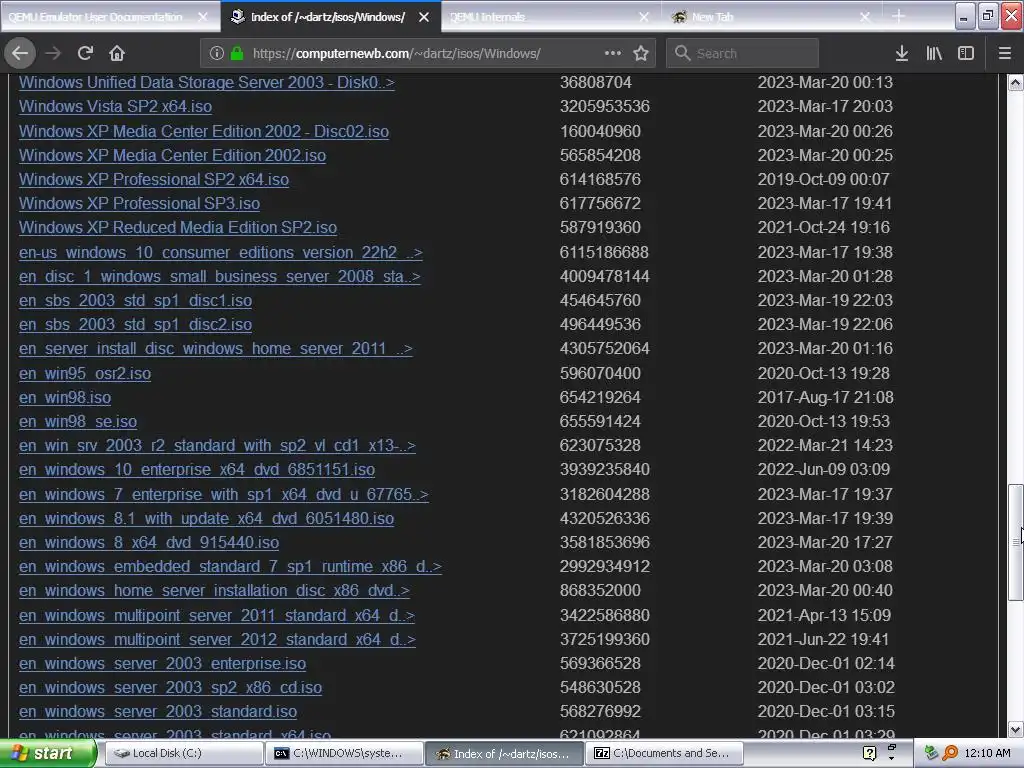Click the help question mark taskbar icon
This screenshot has height=768, width=1024.
click(869, 754)
